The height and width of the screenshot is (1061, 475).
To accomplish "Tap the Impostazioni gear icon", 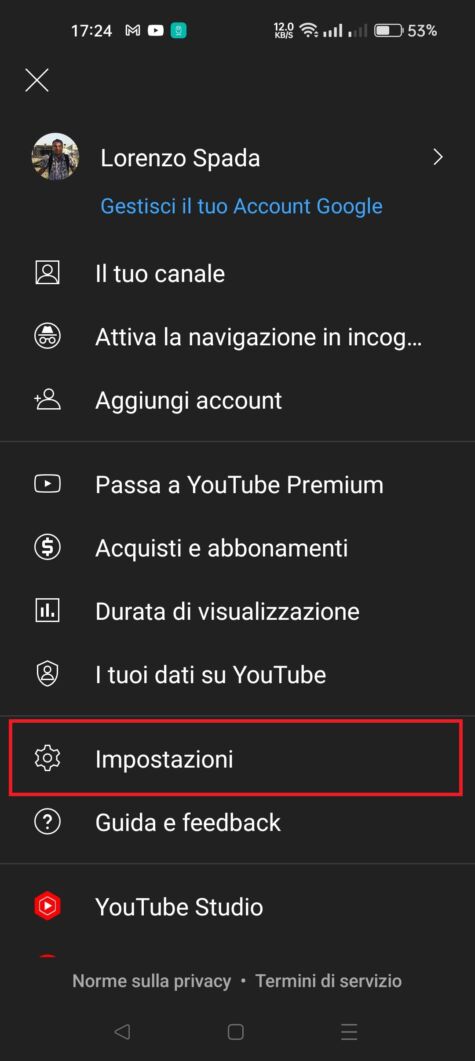I will click(47, 759).
